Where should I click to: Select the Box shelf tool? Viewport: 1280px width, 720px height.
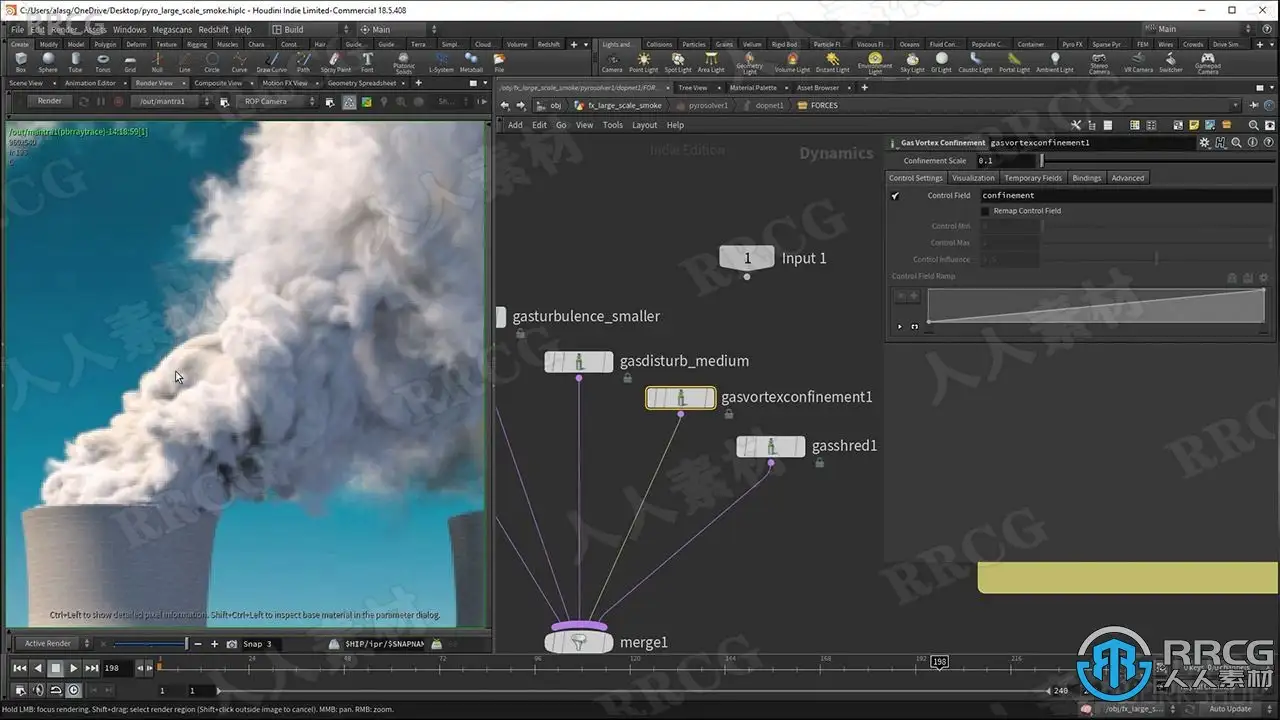pyautogui.click(x=21, y=62)
